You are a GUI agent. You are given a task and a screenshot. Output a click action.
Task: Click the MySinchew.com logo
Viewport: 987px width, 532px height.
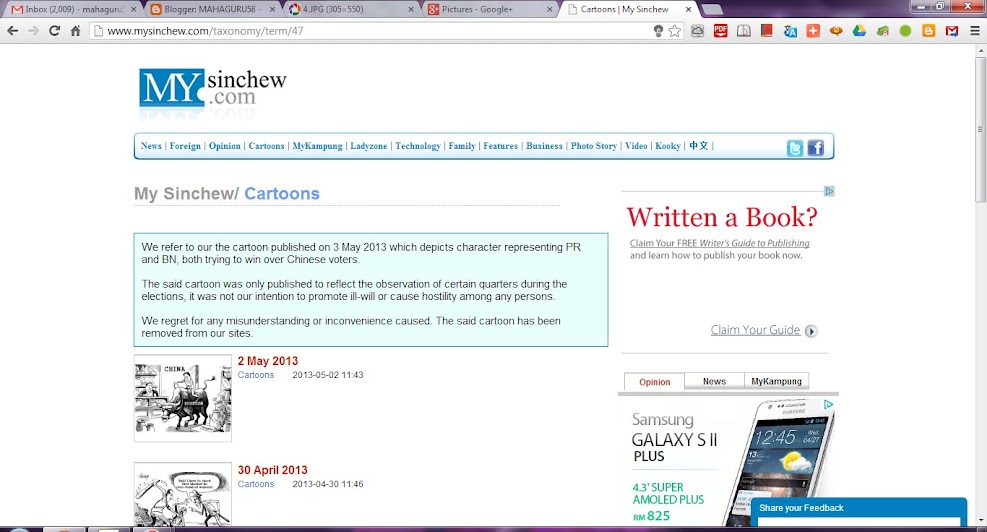212,88
